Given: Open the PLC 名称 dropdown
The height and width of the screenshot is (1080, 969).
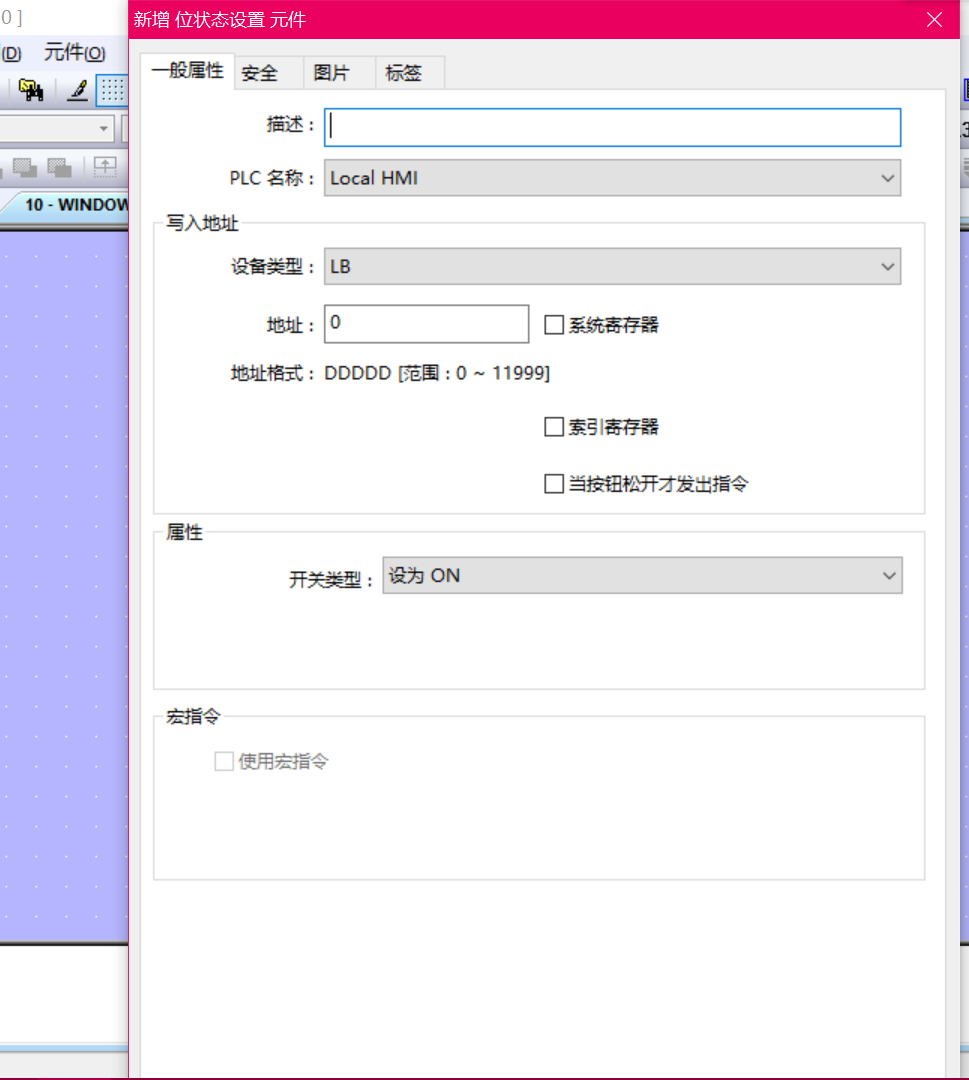Looking at the screenshot, I should tap(612, 178).
